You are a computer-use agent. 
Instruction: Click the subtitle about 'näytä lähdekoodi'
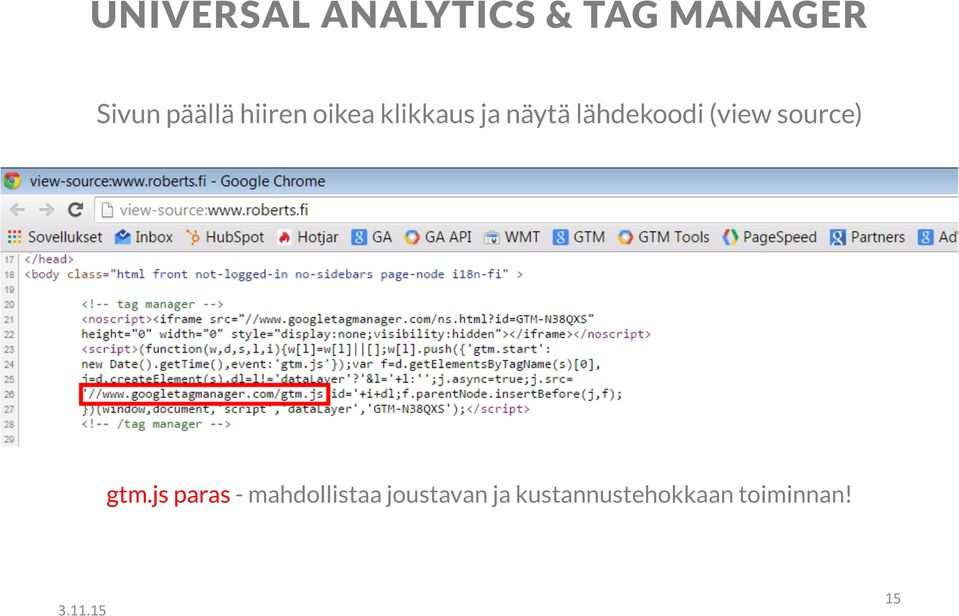[x=479, y=114]
